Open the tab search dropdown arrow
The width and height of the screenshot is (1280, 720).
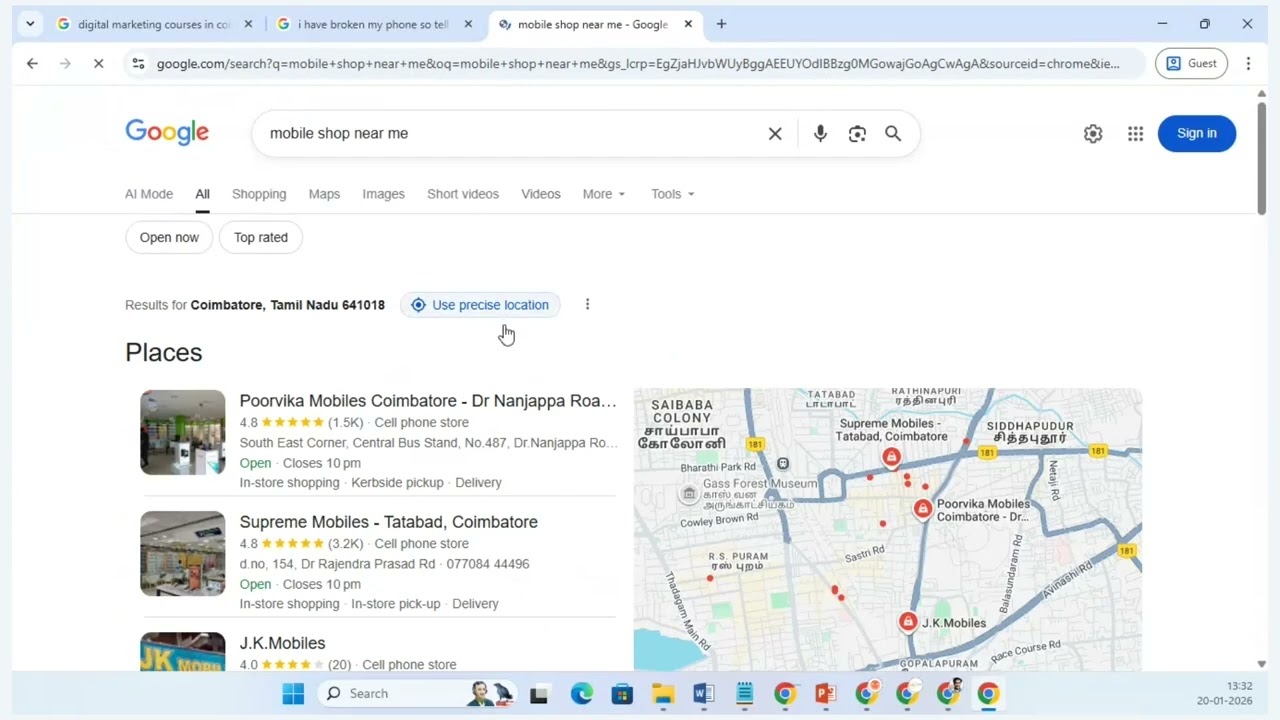click(30, 24)
